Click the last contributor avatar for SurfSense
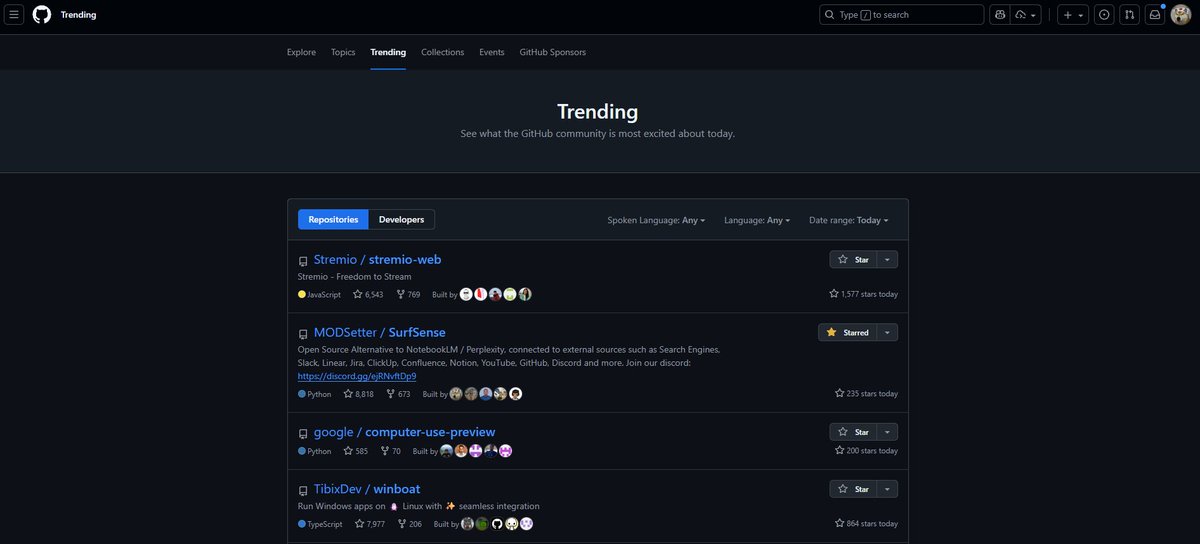This screenshot has height=544, width=1200. coord(516,394)
